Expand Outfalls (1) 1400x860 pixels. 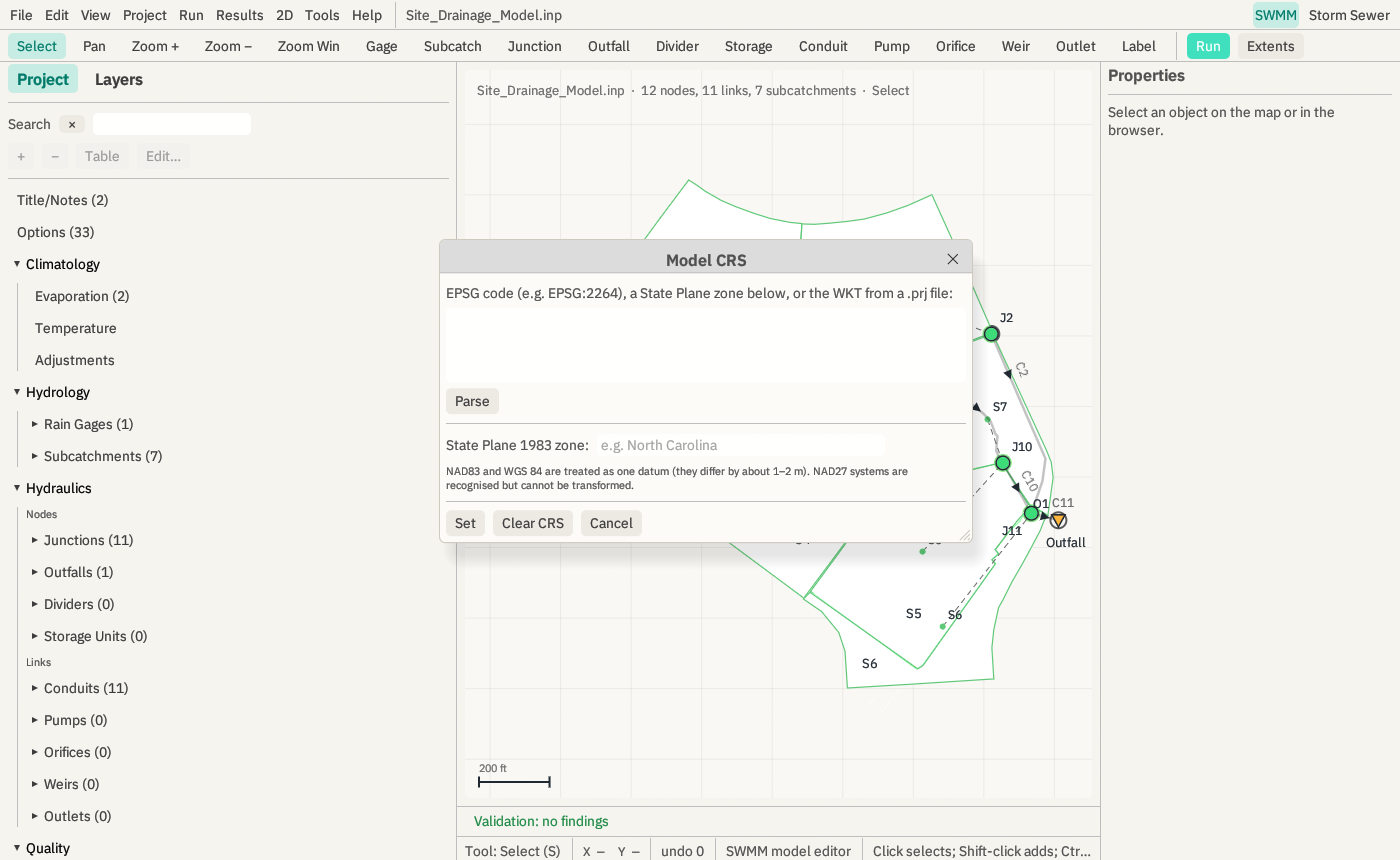pos(35,572)
